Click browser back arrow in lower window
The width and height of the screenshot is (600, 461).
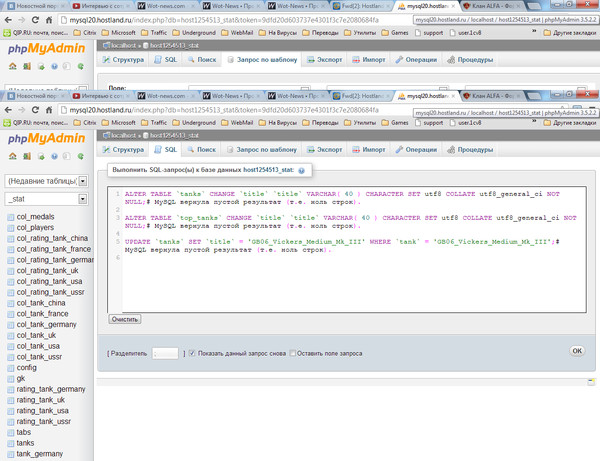tap(8, 110)
